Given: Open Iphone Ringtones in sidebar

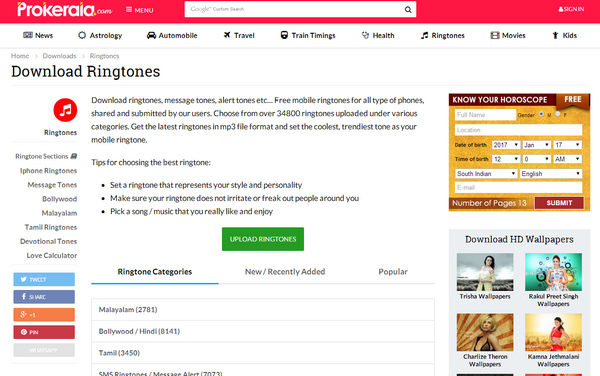Looking at the screenshot, I should tap(48, 171).
